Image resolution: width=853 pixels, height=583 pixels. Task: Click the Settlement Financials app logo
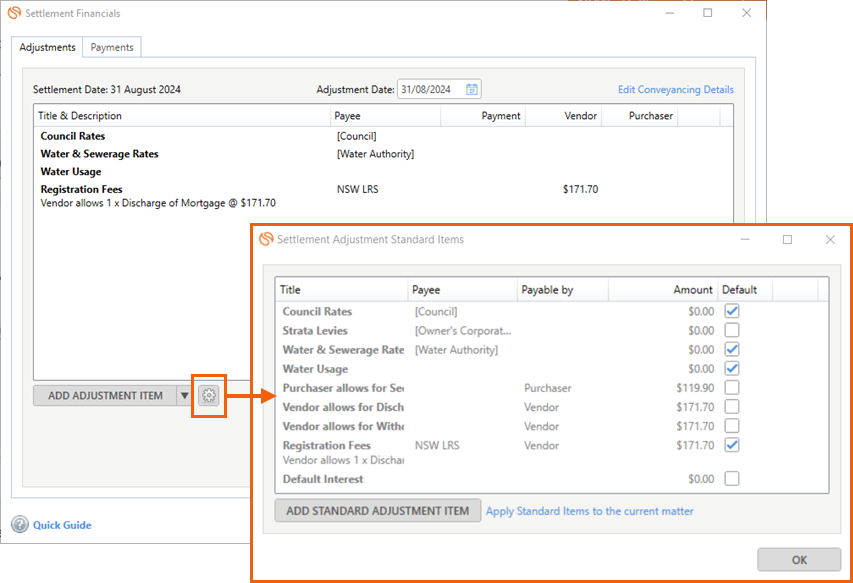coord(14,13)
